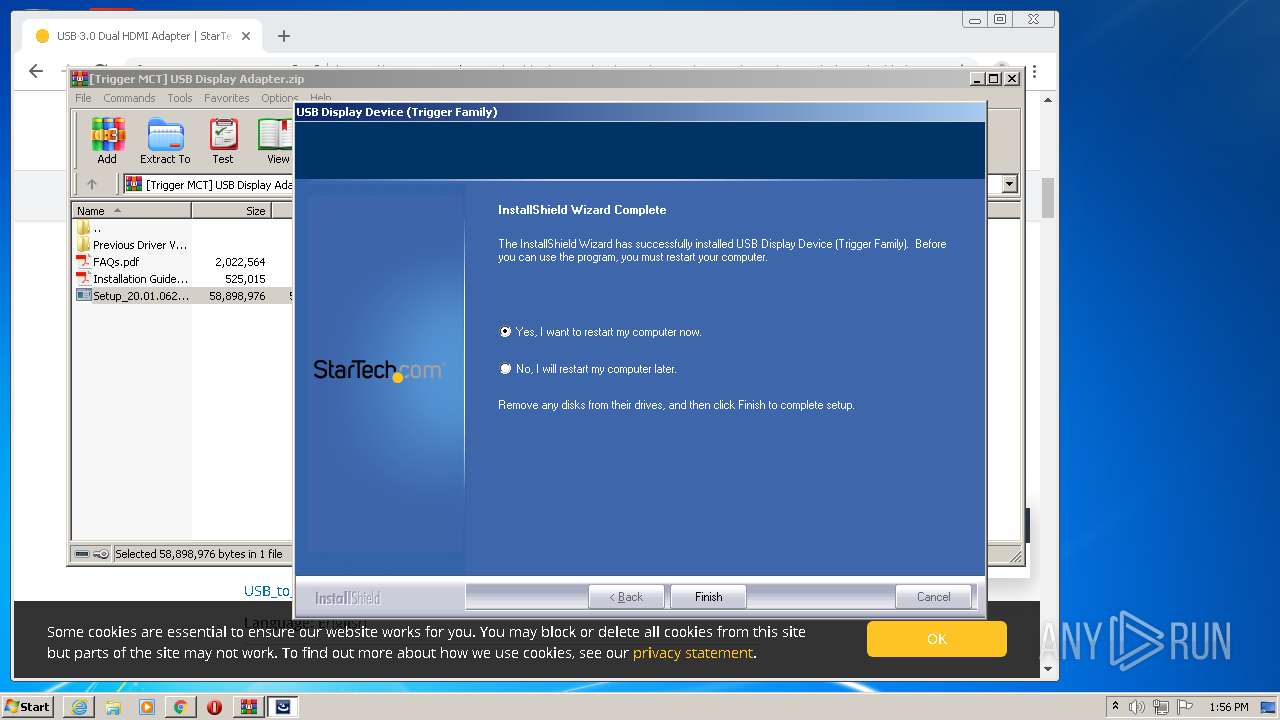Screen dimensions: 1280x720
Task: Open the Chrome three-dot menu
Action: click(1034, 72)
